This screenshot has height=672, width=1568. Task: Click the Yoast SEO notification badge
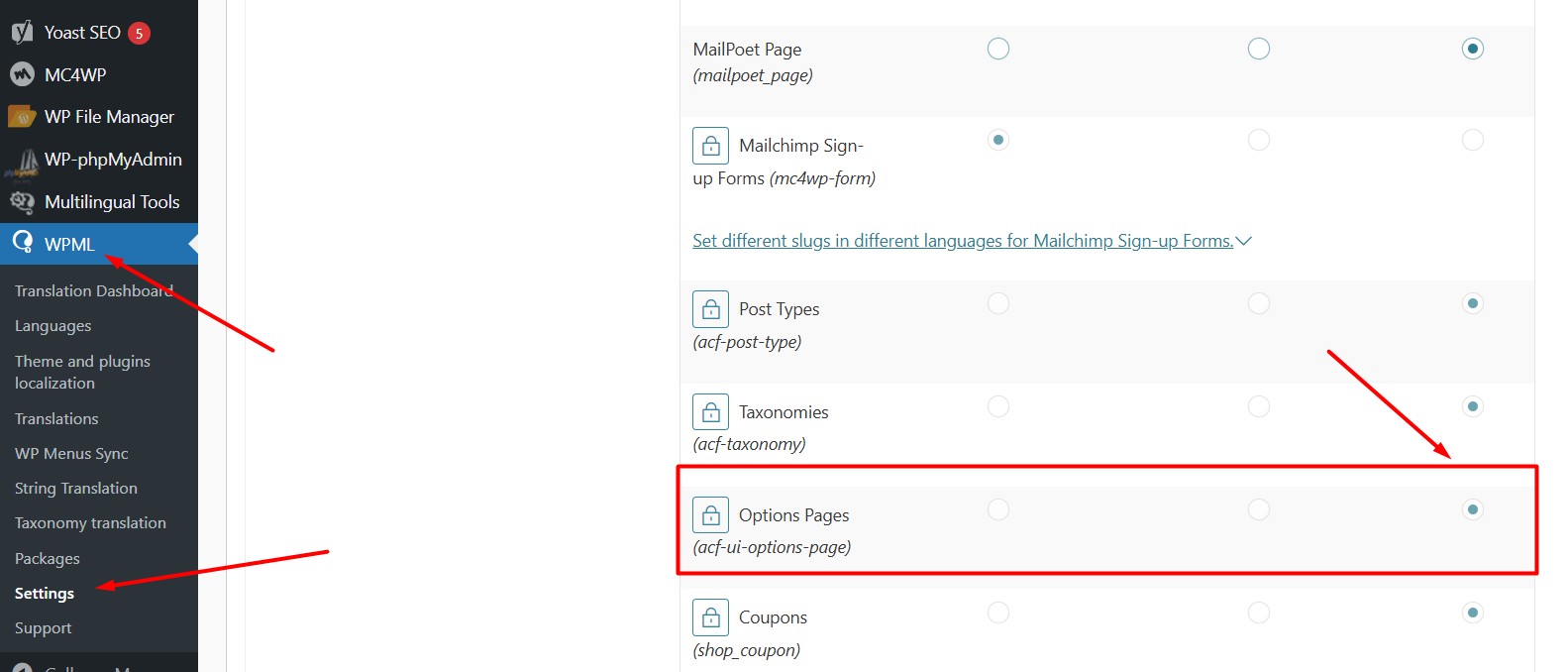click(140, 34)
